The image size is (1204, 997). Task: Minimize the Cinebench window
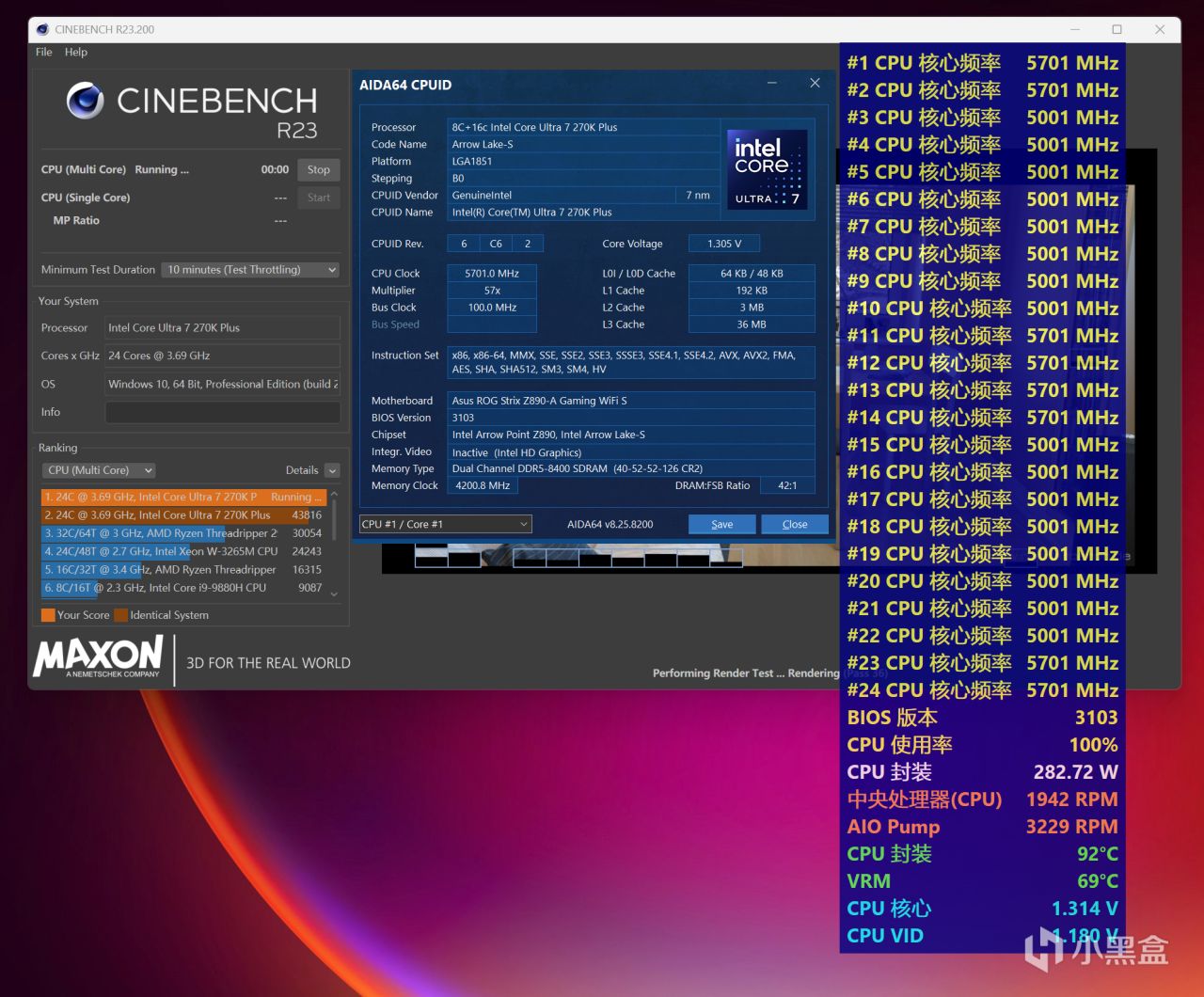1074,29
